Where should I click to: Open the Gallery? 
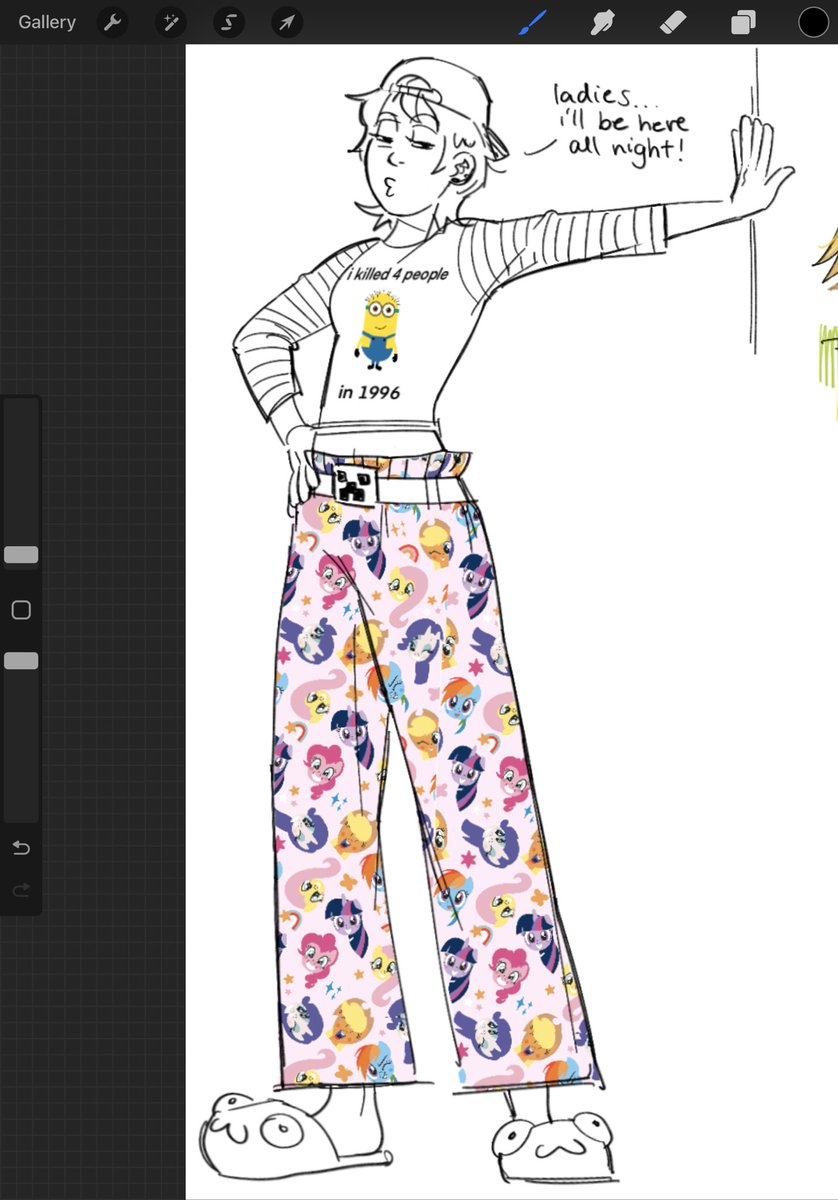point(47,22)
